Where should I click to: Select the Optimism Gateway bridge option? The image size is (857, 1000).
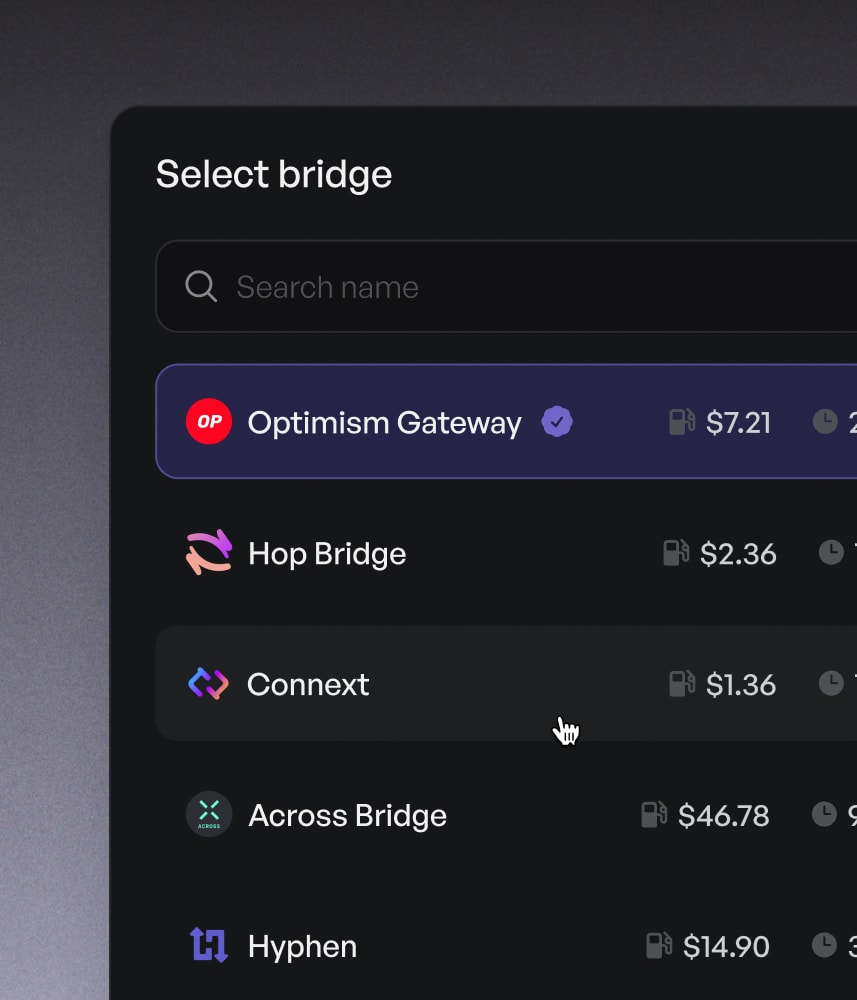385,423
